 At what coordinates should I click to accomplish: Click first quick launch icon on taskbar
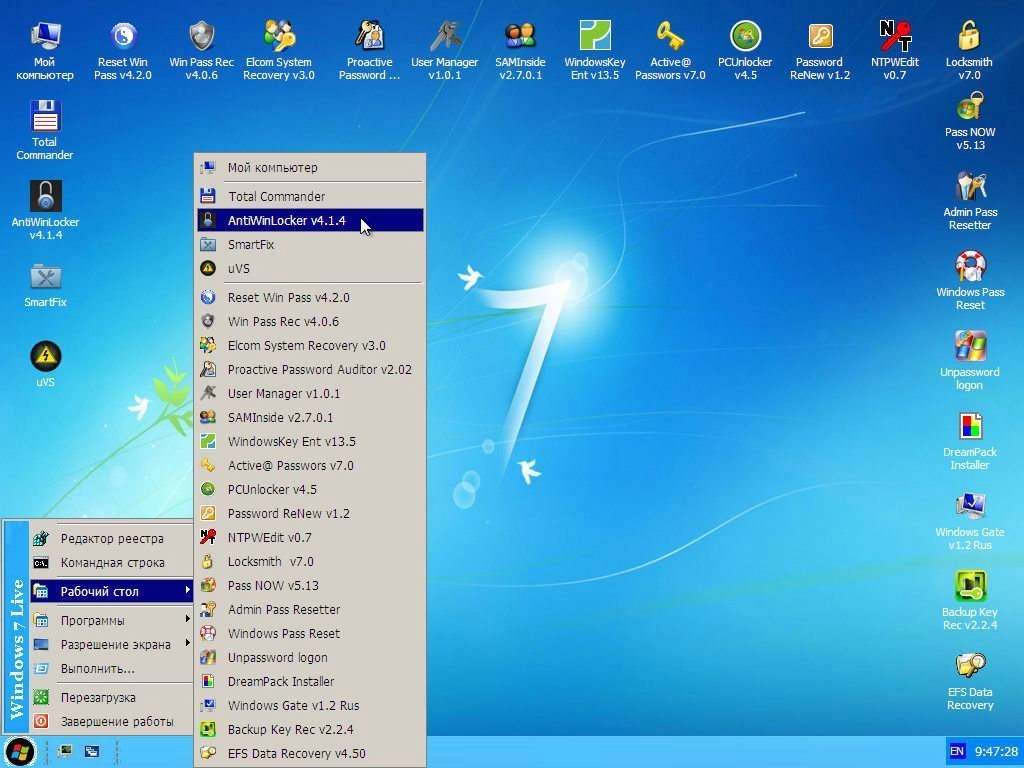(64, 751)
